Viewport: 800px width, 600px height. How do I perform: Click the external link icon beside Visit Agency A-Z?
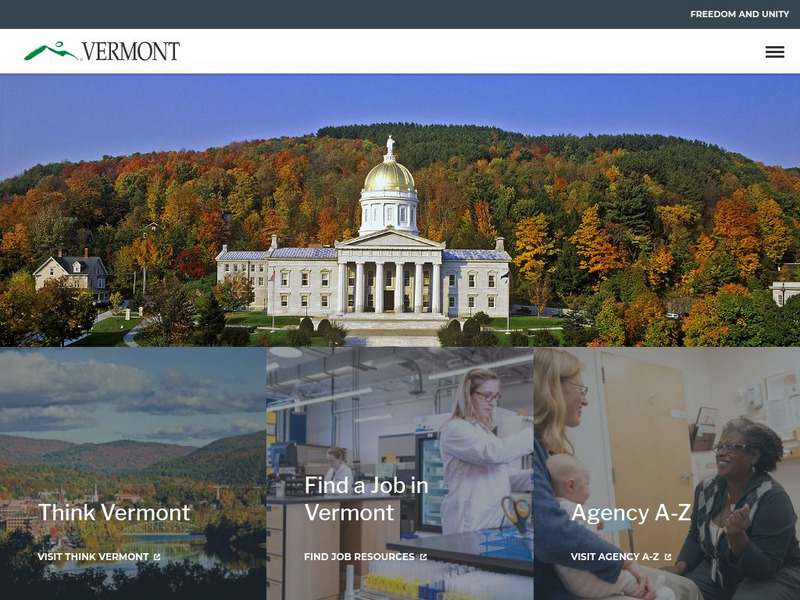(668, 557)
